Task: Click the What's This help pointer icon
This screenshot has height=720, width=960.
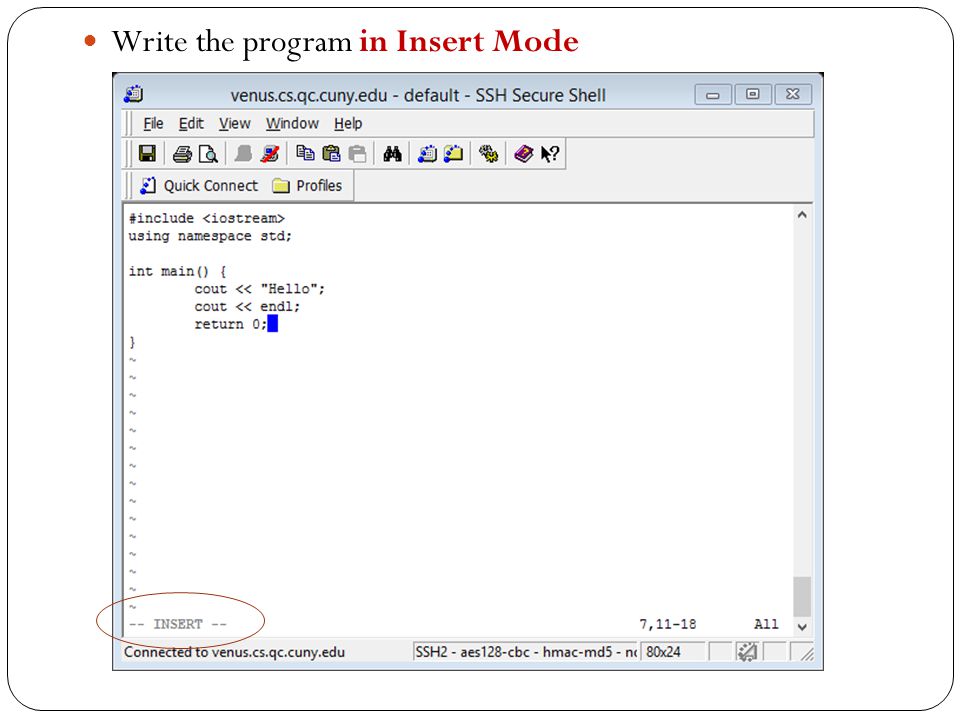Action: click(x=550, y=154)
